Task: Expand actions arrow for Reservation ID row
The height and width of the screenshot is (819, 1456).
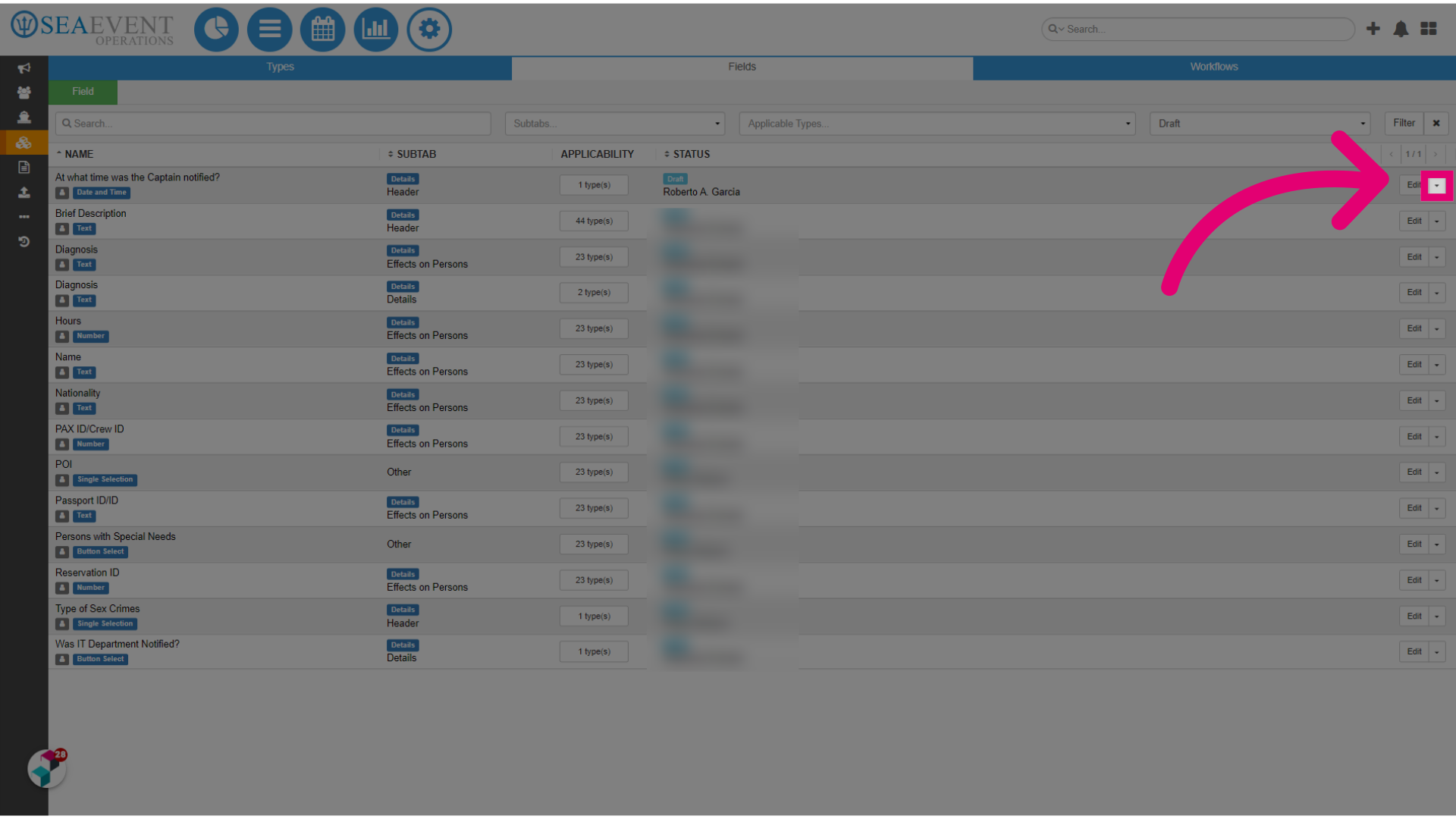Action: pos(1437,581)
